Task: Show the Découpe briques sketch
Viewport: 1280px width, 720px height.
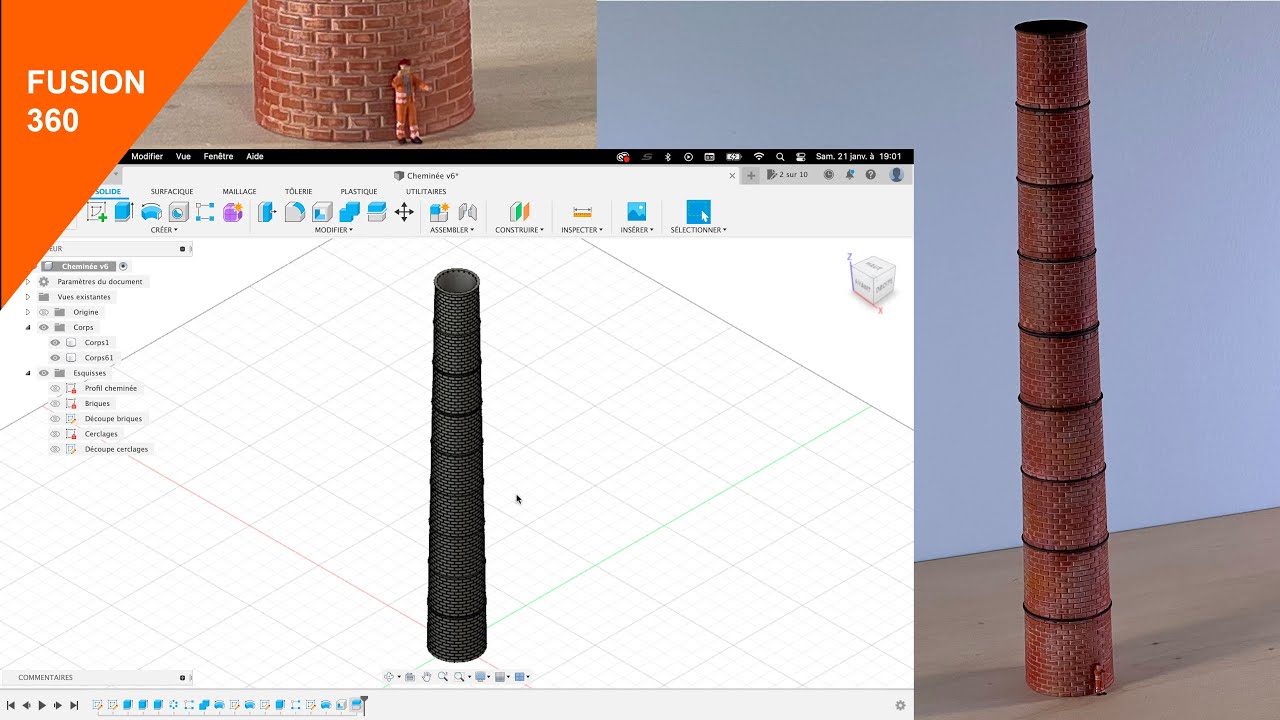Action: pyautogui.click(x=55, y=419)
